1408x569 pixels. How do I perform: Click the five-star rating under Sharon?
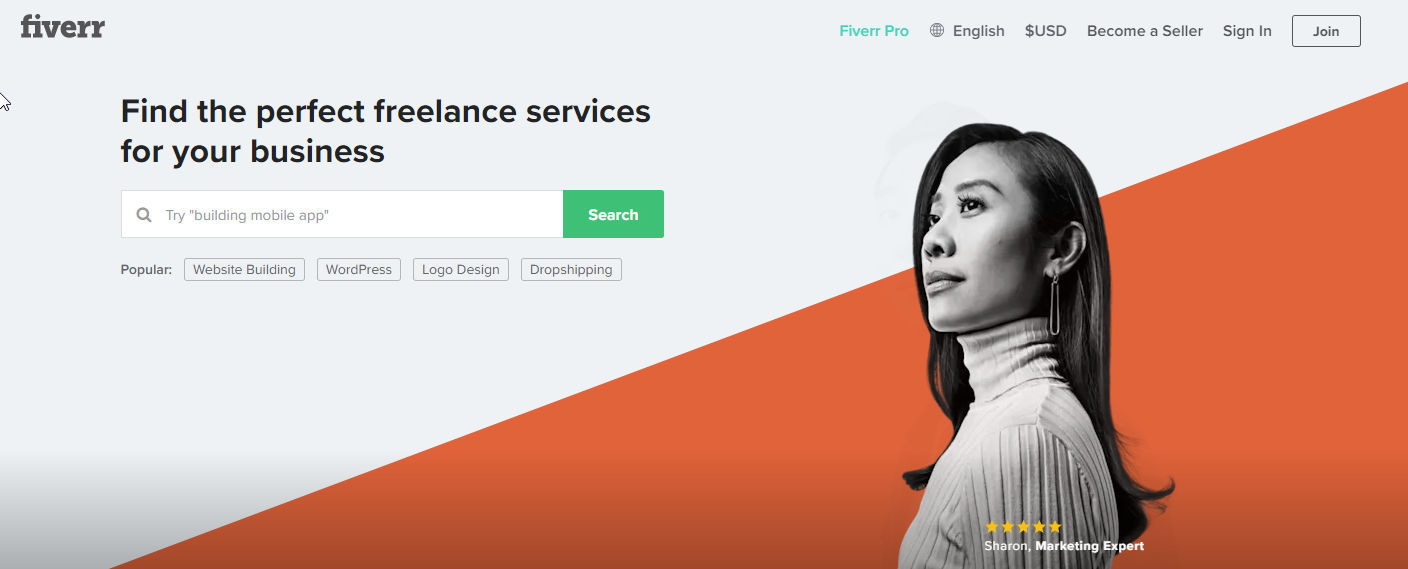click(x=1023, y=526)
